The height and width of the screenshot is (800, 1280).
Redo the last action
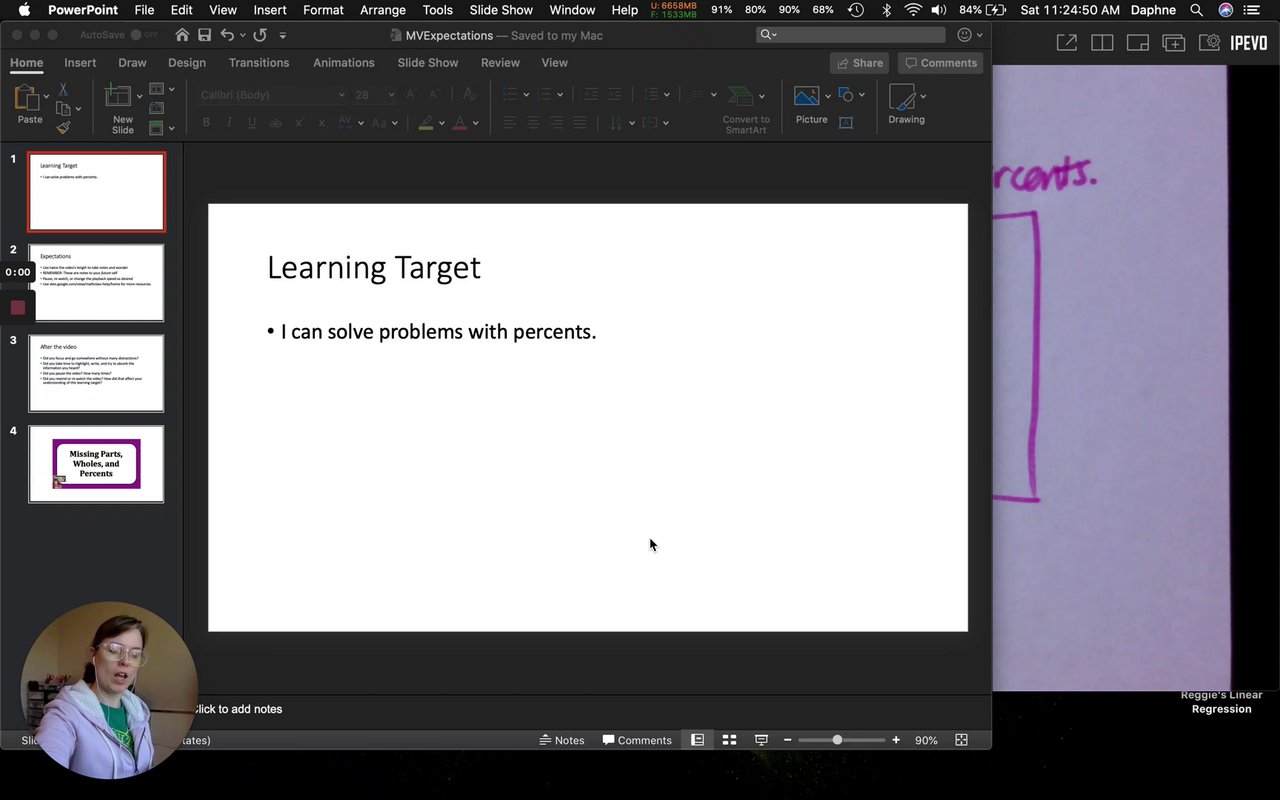[260, 35]
